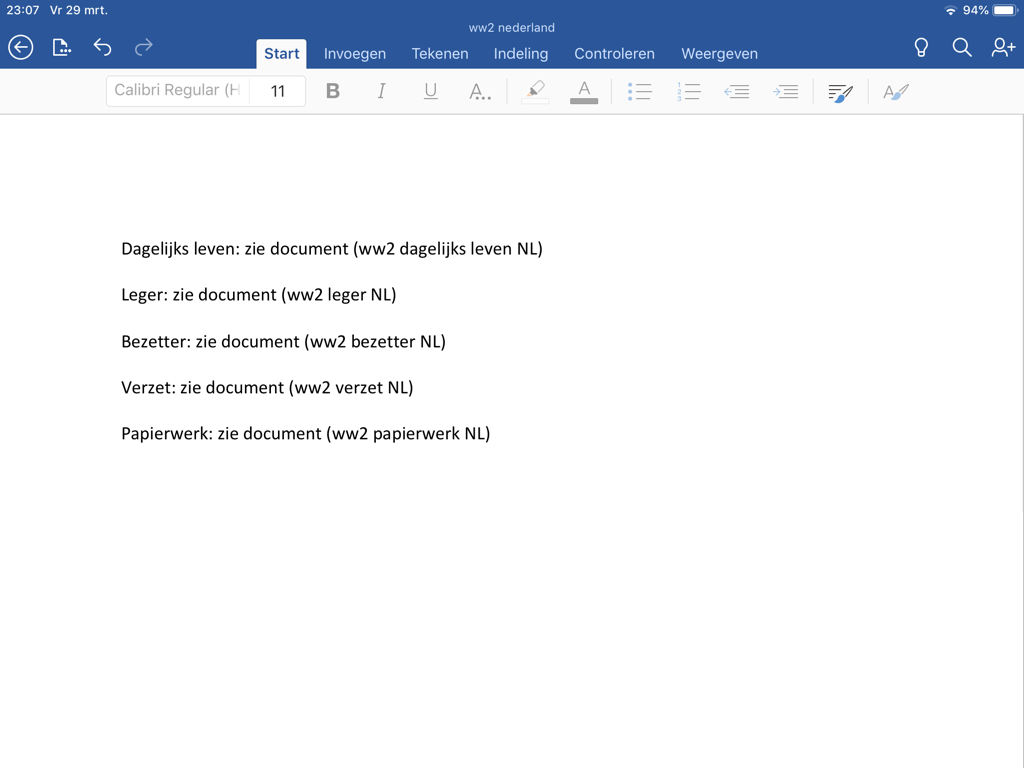Tap the back arrow to close document

[21, 47]
